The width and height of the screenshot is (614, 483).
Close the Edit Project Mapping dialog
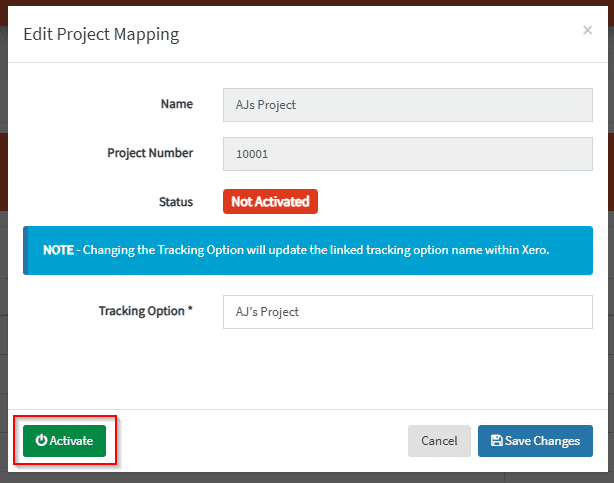point(587,30)
